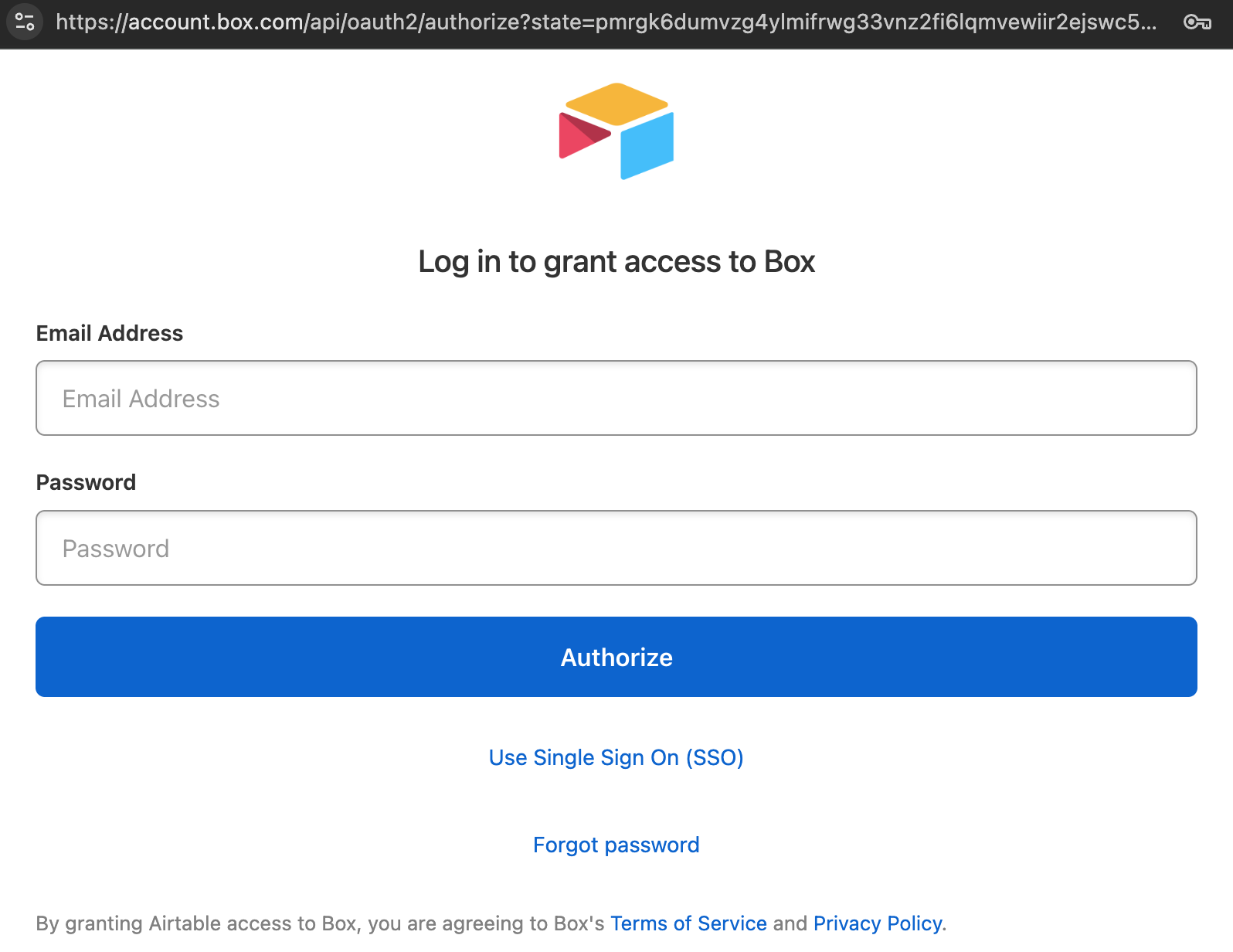Open Use Single Sign On (SSO) link
The image size is (1233, 952).
pos(616,757)
